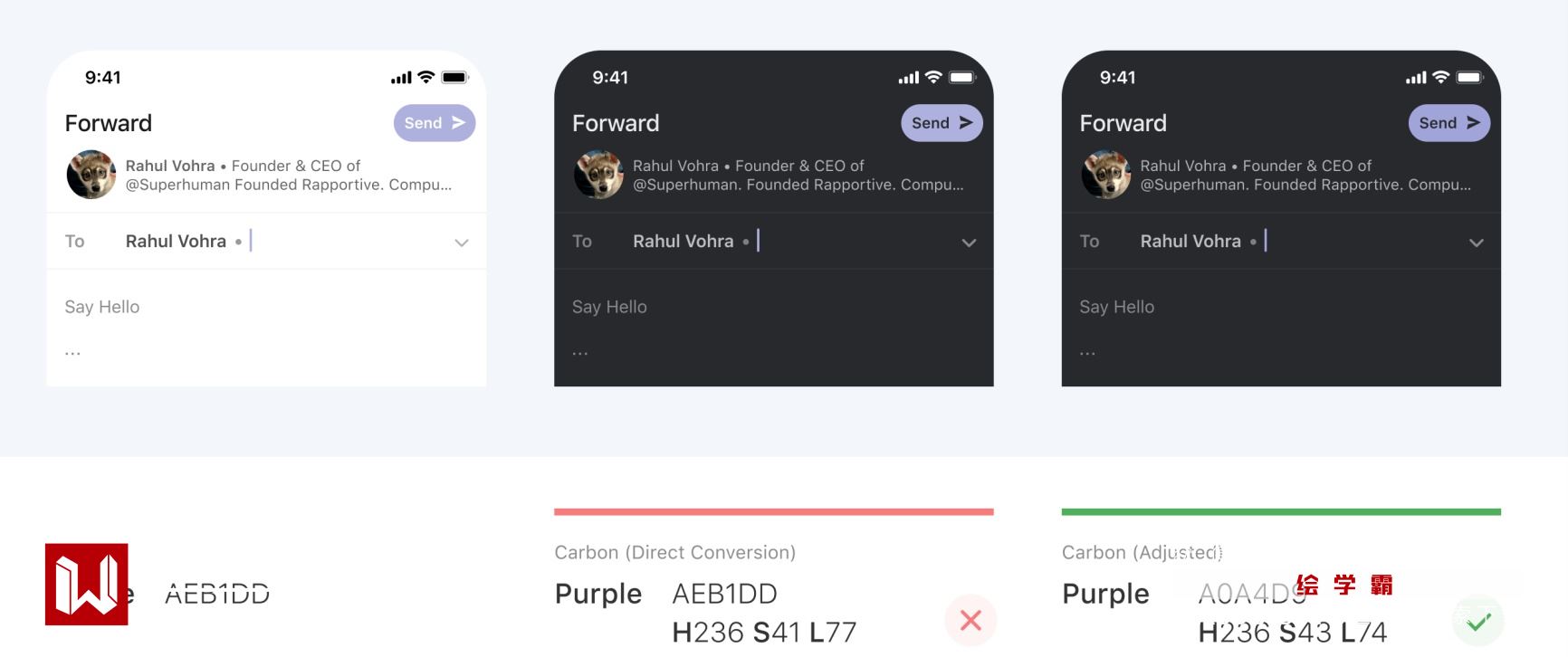Screen dimensions: 1568x657
Task: Expand the recipient chevron in the right mockup
Action: pos(1476,243)
